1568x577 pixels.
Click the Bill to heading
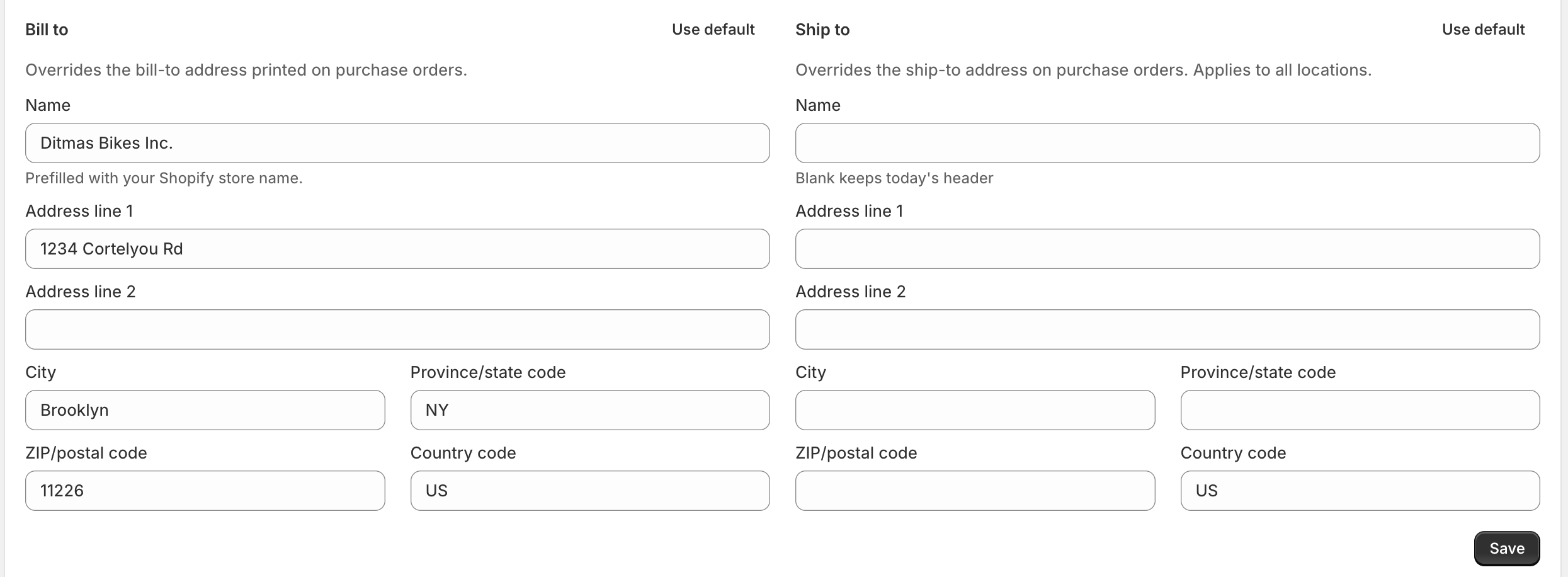(47, 29)
